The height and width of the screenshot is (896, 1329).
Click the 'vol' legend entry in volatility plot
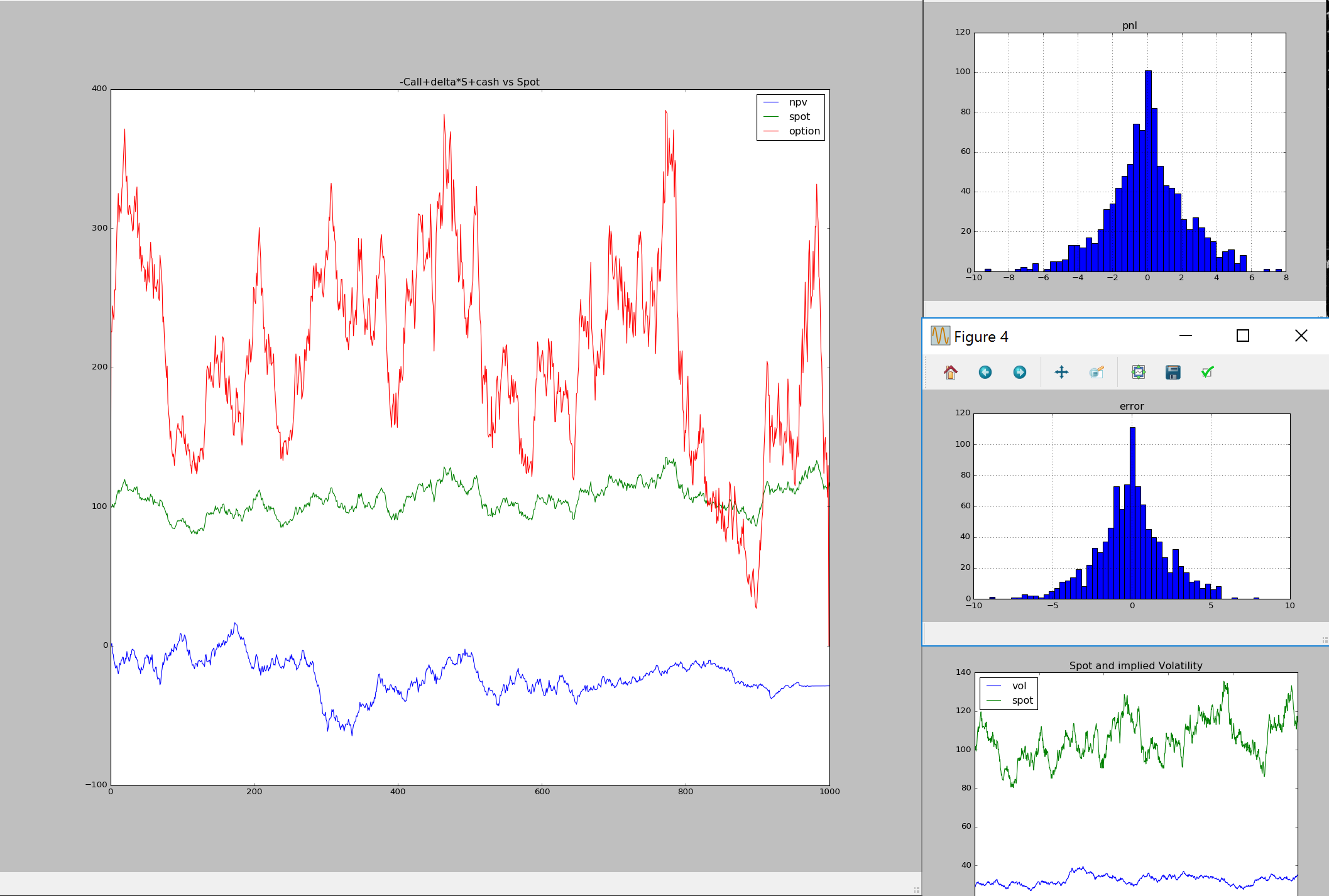(x=1019, y=686)
